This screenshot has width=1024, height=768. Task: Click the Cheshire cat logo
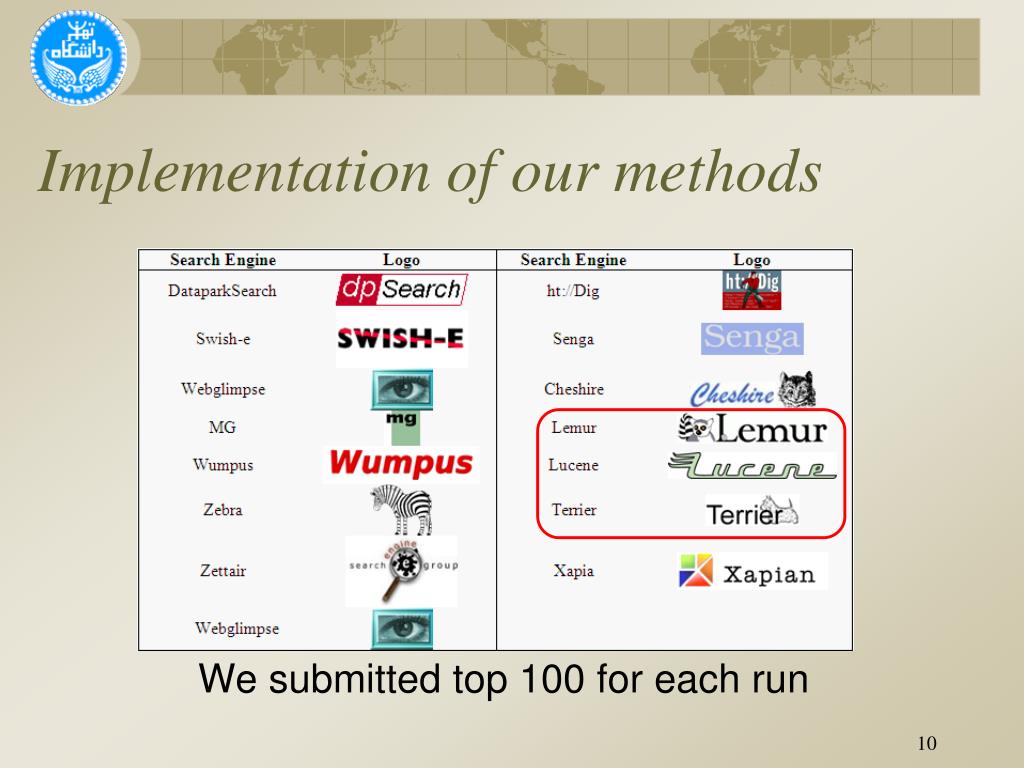(753, 390)
